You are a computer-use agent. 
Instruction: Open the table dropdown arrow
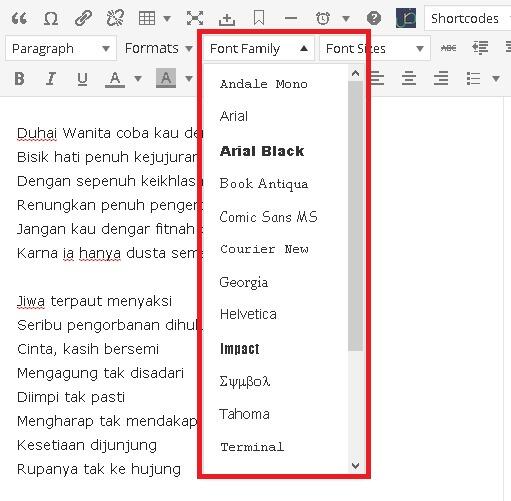point(167,18)
